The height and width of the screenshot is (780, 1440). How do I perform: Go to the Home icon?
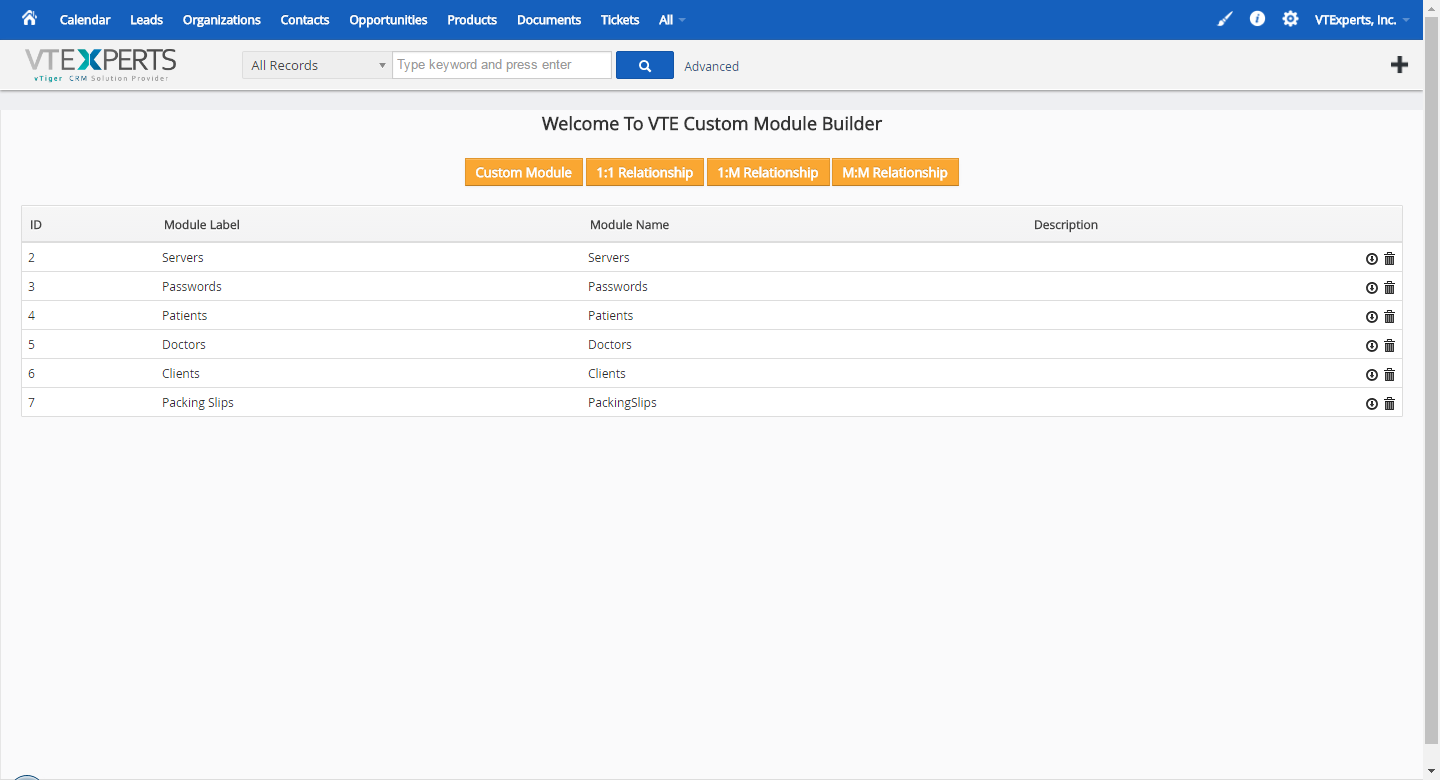tap(29, 18)
